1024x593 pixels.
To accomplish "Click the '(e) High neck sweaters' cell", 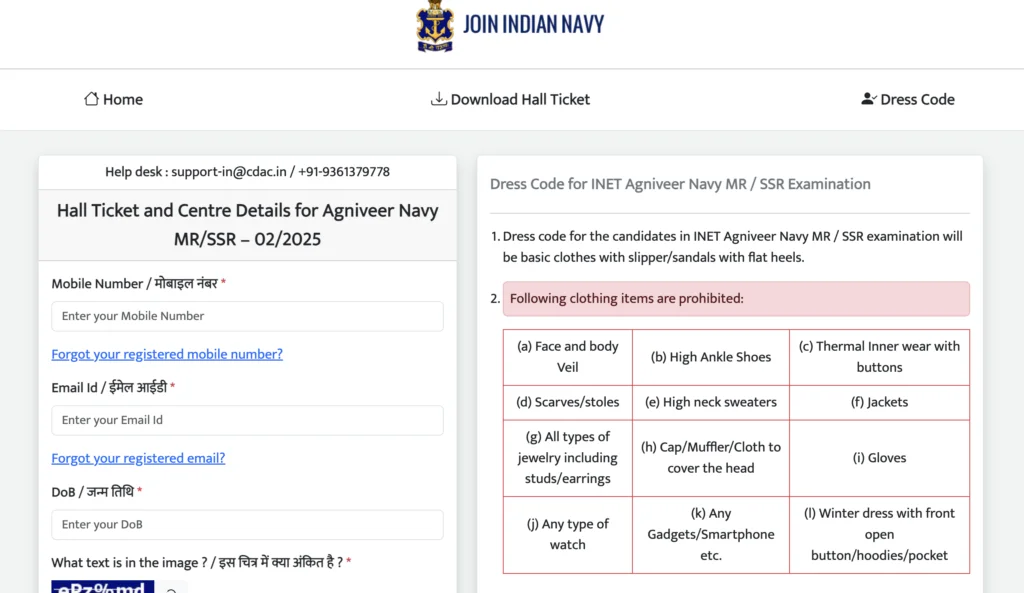I will pos(711,402).
